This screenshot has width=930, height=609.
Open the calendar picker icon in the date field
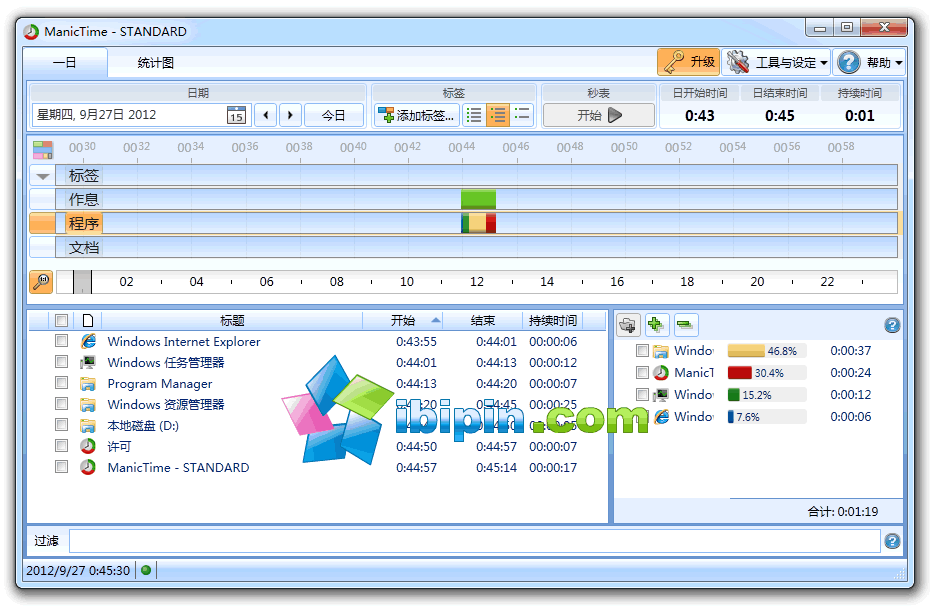click(x=236, y=115)
